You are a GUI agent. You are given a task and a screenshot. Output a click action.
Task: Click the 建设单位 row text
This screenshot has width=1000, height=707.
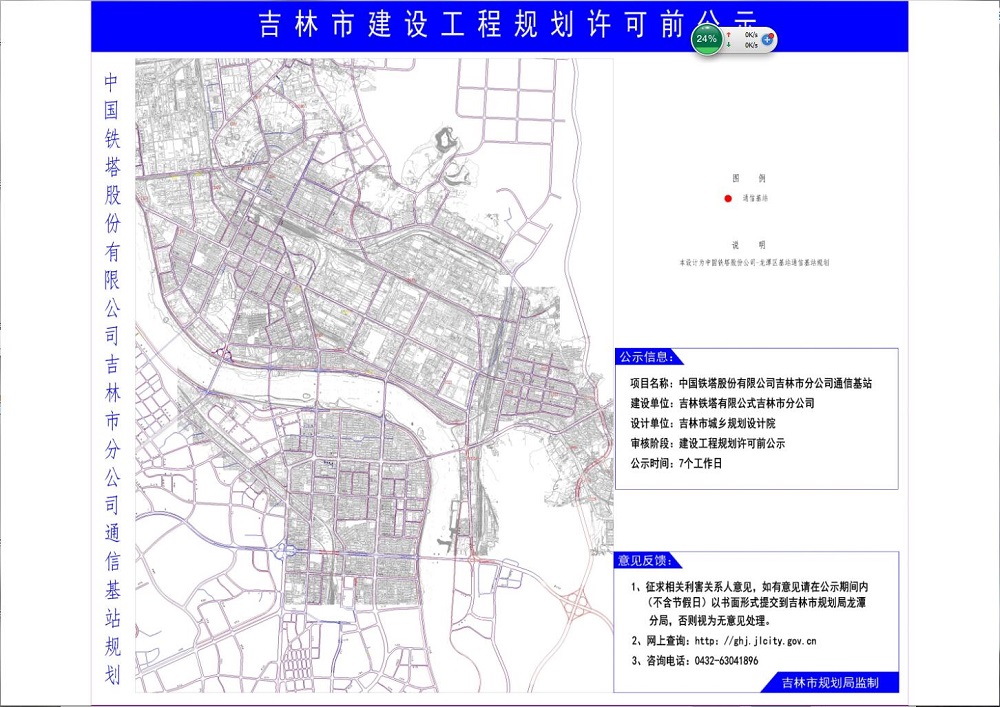[x=723, y=403]
